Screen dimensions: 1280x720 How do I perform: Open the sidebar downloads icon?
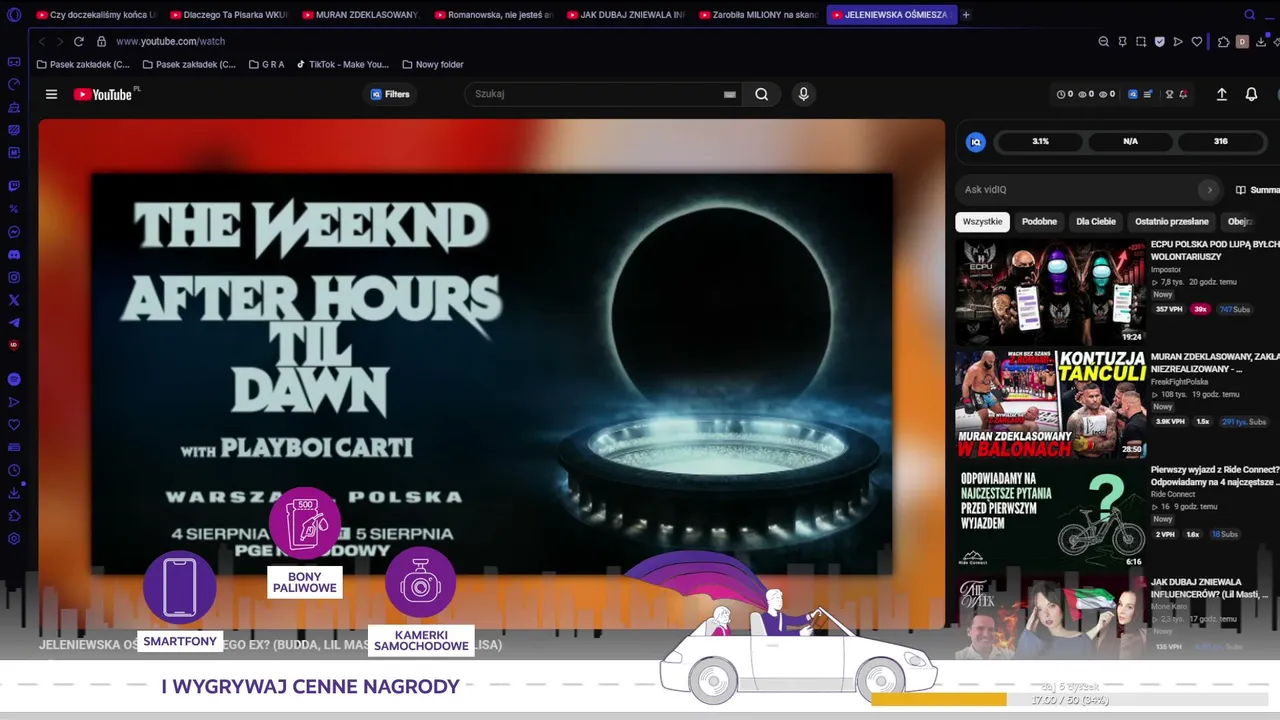coord(14,493)
